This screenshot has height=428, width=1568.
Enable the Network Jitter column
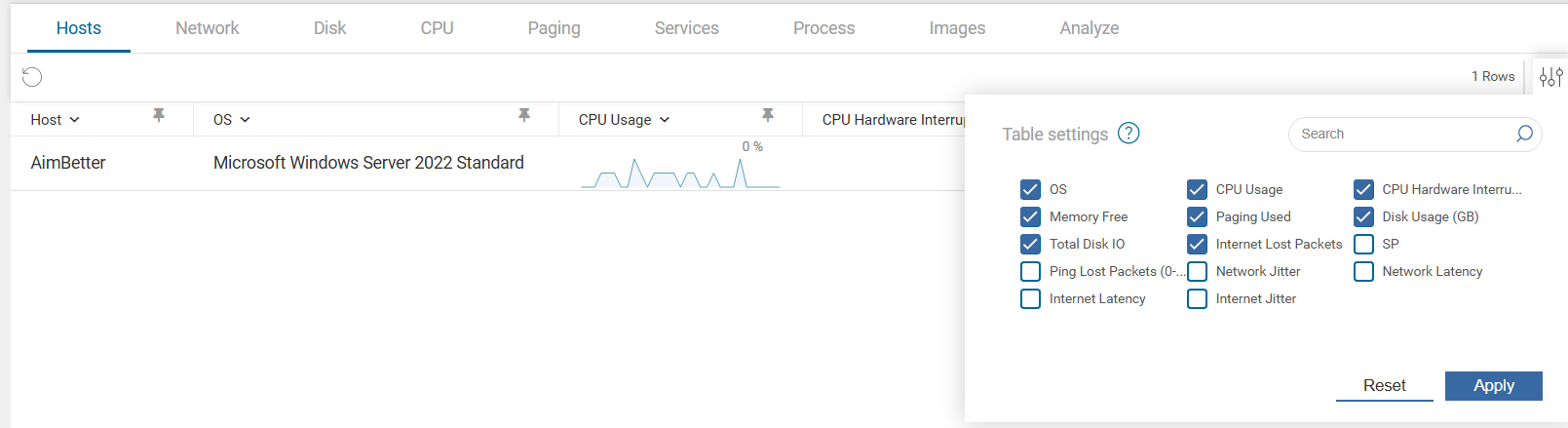click(x=1197, y=271)
